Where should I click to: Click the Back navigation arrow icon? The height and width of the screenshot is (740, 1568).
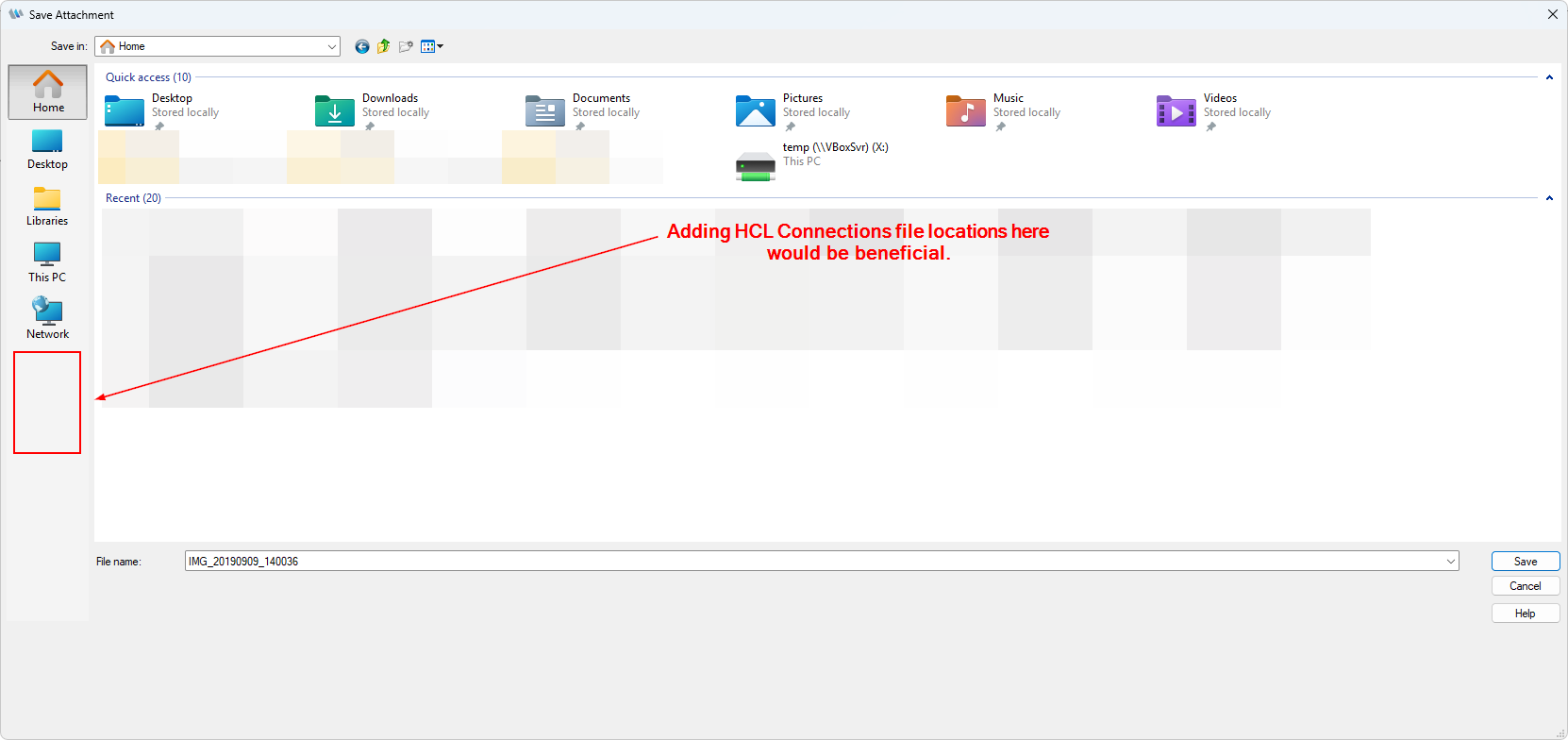pos(361,46)
